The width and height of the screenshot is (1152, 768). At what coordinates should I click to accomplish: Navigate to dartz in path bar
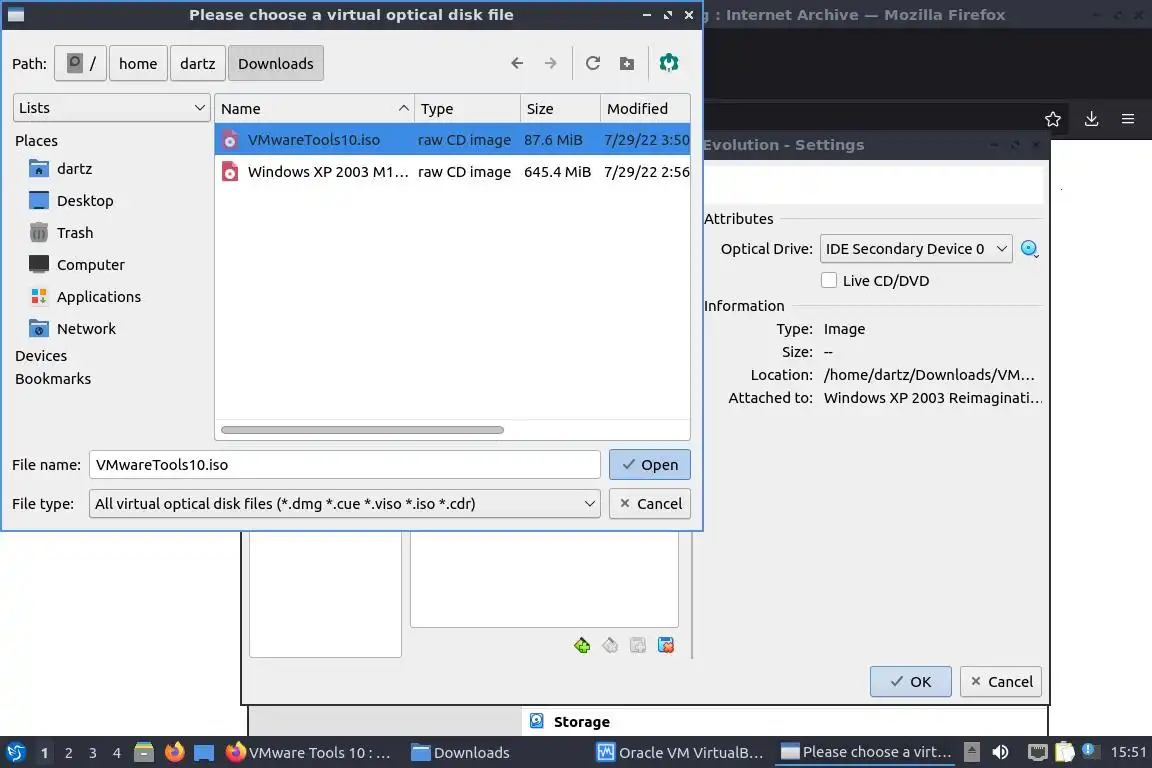(198, 64)
